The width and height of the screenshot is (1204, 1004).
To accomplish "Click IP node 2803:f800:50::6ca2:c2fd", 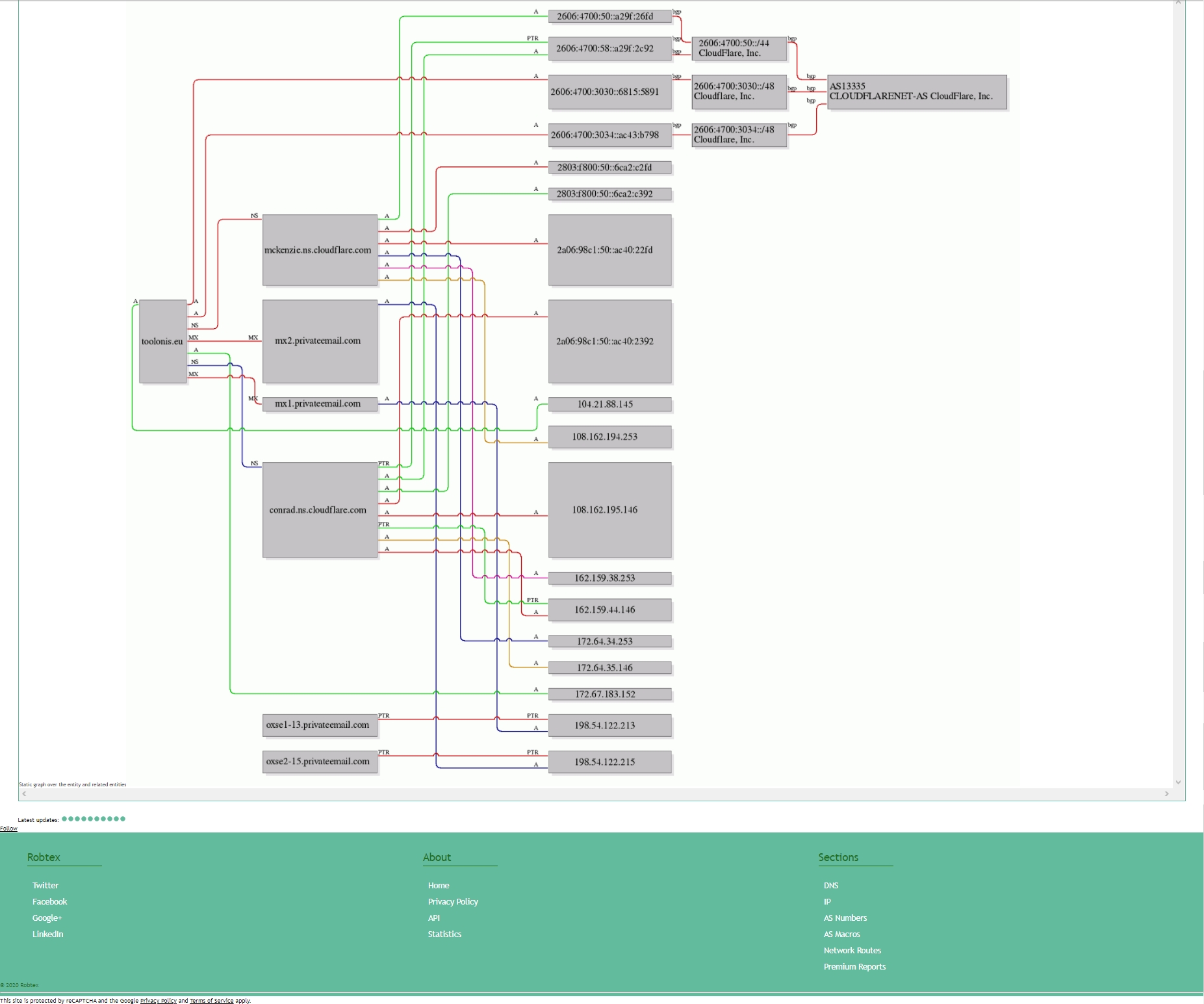I will 609,168.
